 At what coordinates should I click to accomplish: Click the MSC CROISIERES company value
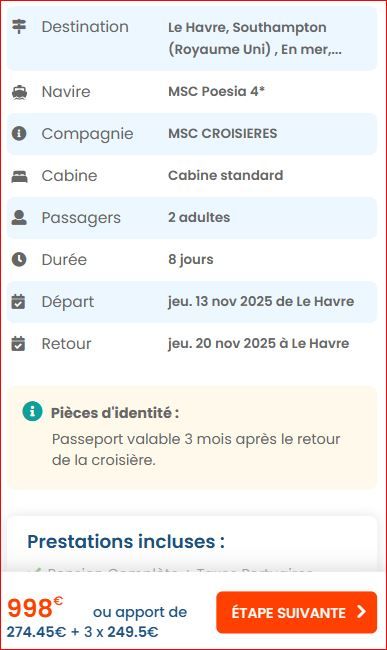[x=223, y=133]
